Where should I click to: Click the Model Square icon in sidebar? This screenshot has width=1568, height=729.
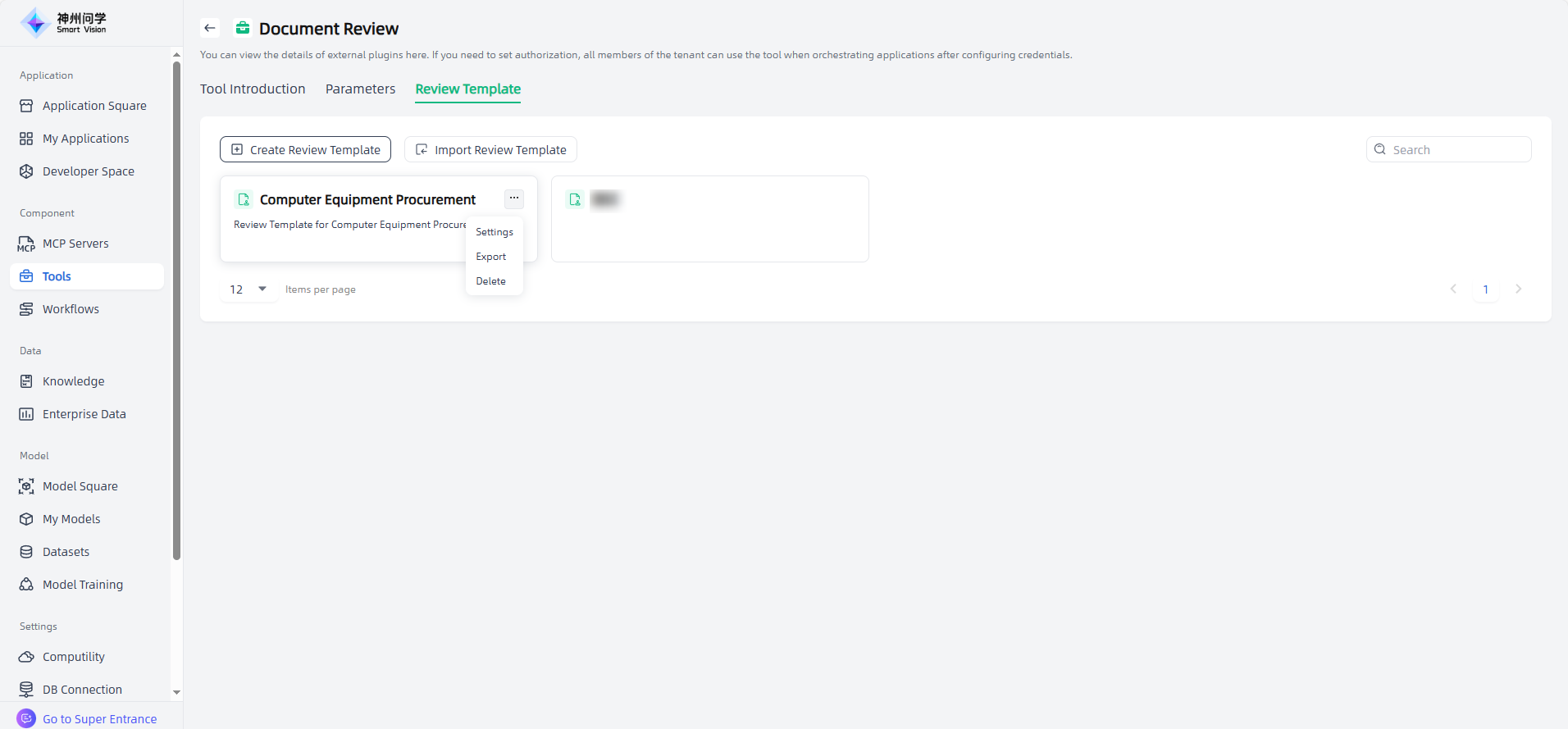(26, 486)
